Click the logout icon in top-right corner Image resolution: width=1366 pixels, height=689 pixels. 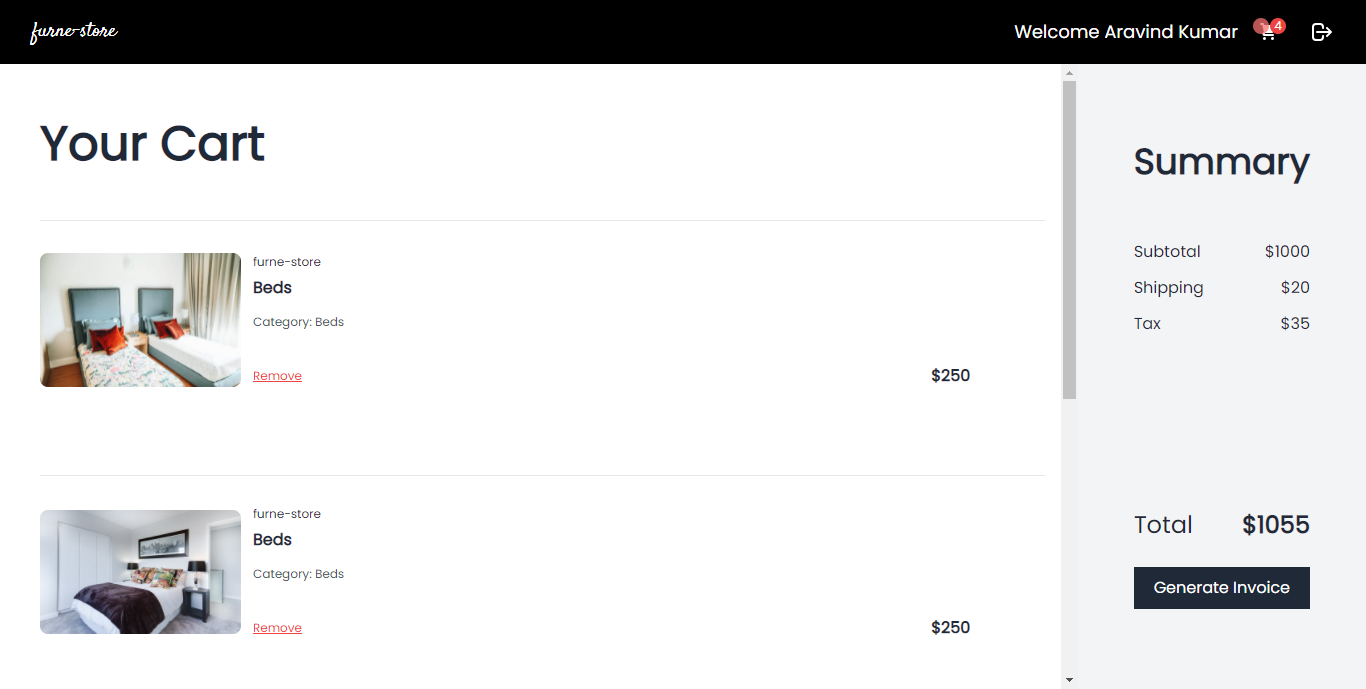coord(1321,32)
